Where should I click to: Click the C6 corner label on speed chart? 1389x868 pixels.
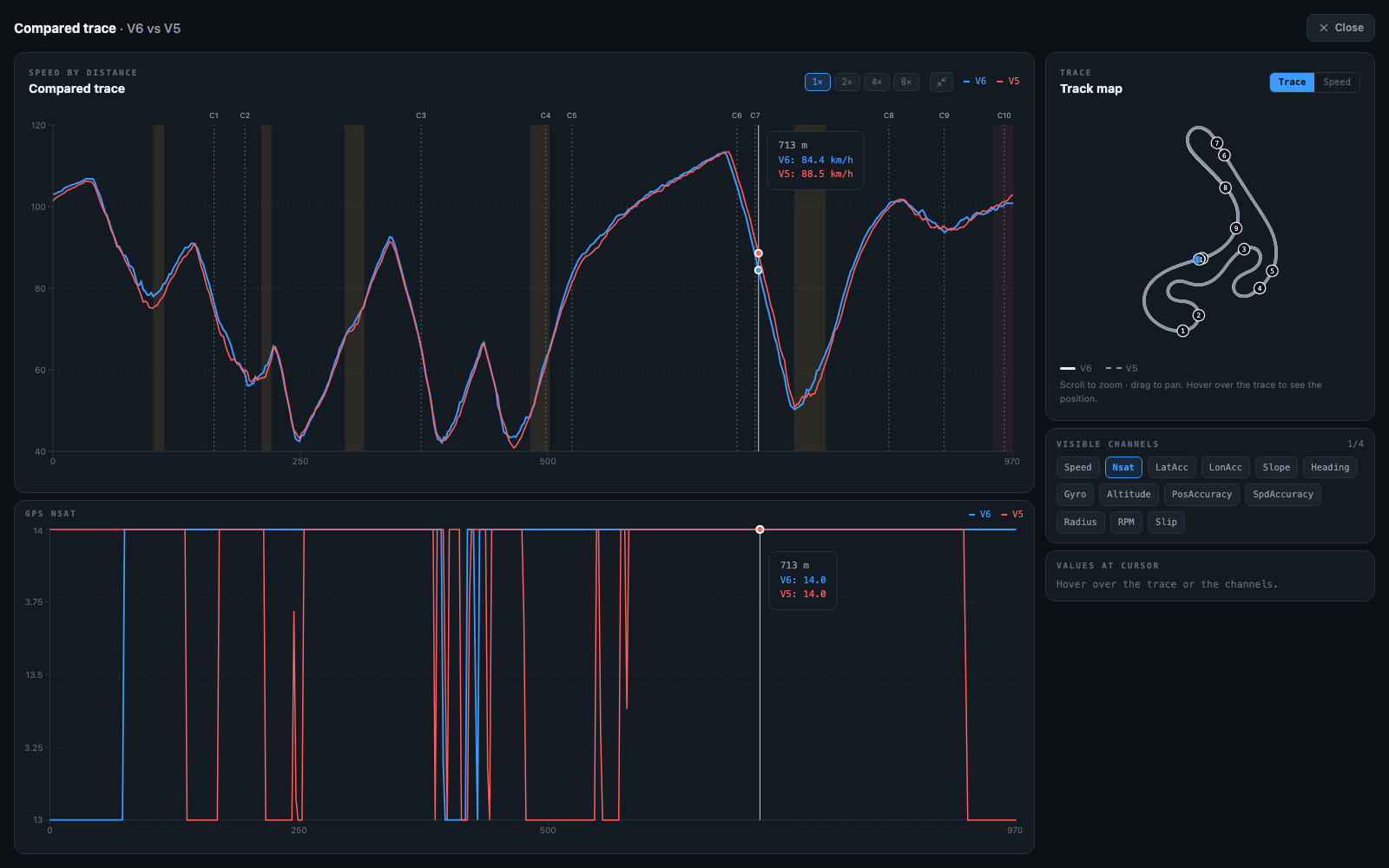point(737,115)
